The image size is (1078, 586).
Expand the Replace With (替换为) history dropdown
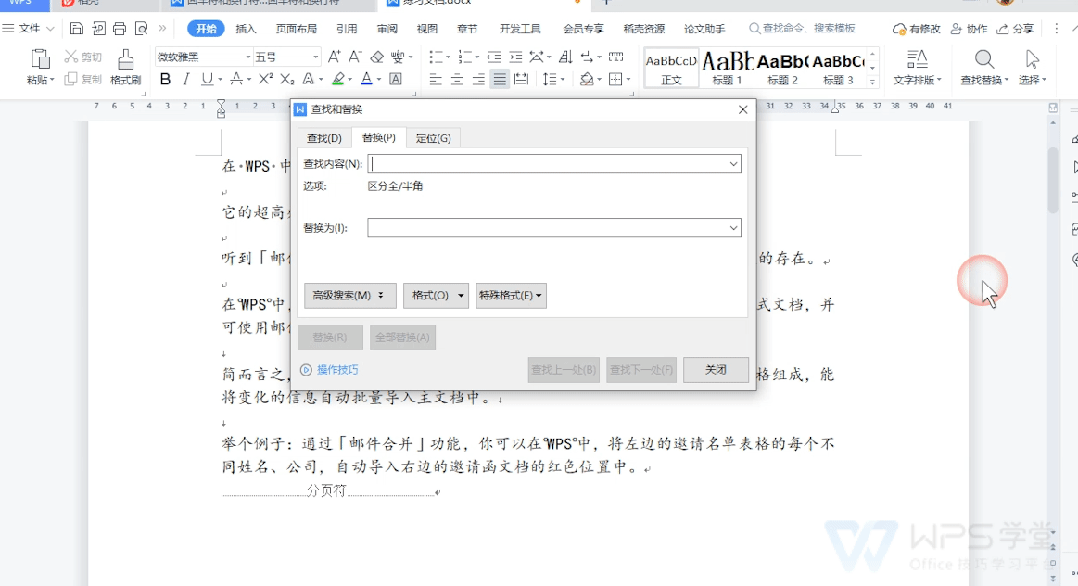(x=734, y=228)
